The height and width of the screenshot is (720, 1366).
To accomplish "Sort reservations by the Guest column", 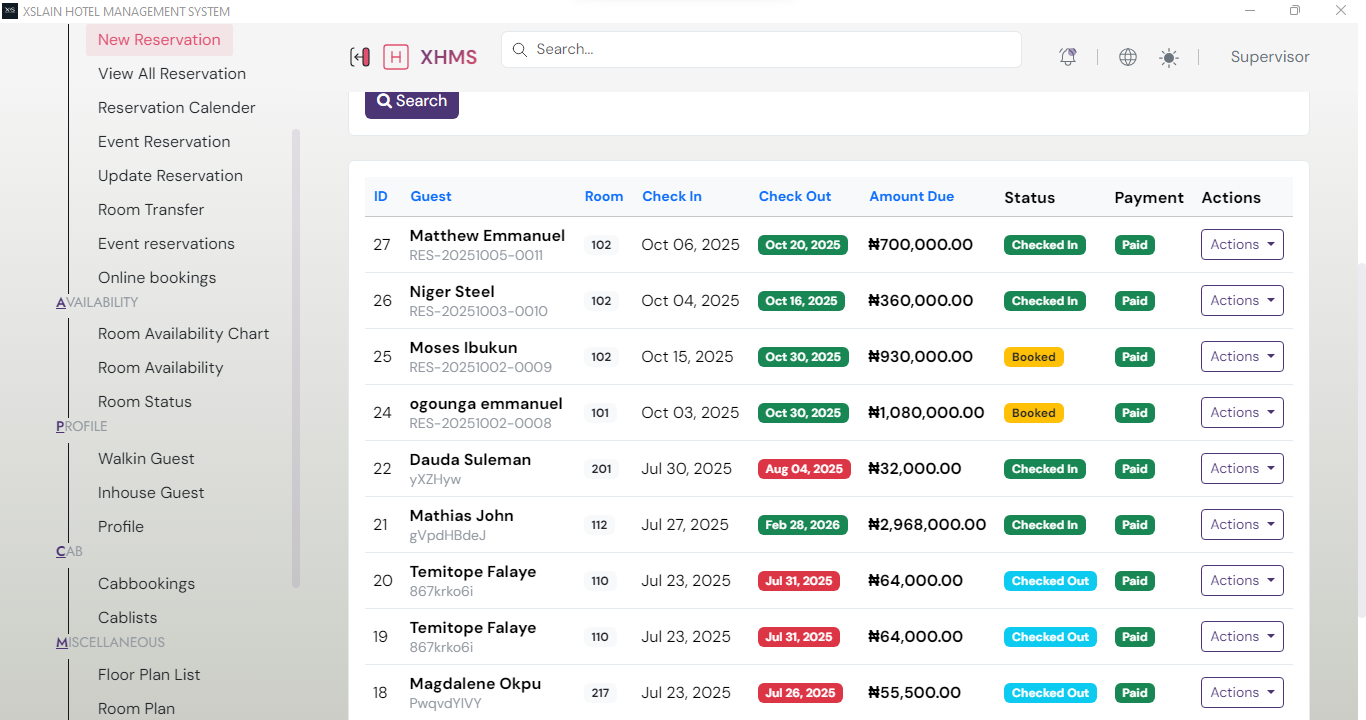I will click(431, 196).
